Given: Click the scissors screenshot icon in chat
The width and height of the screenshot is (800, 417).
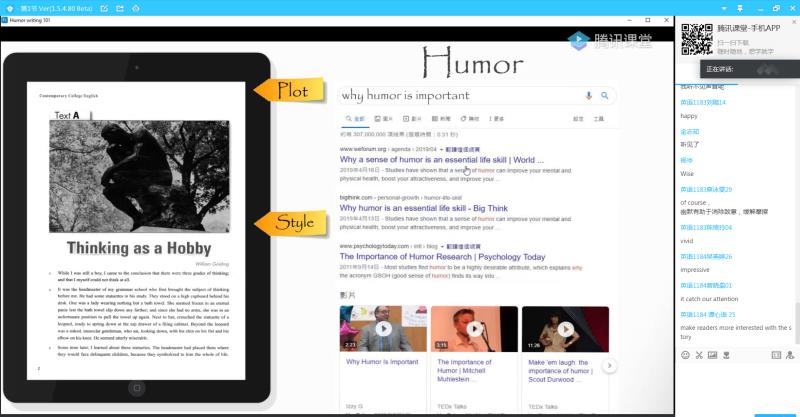Looking at the screenshot, I should pos(698,354).
